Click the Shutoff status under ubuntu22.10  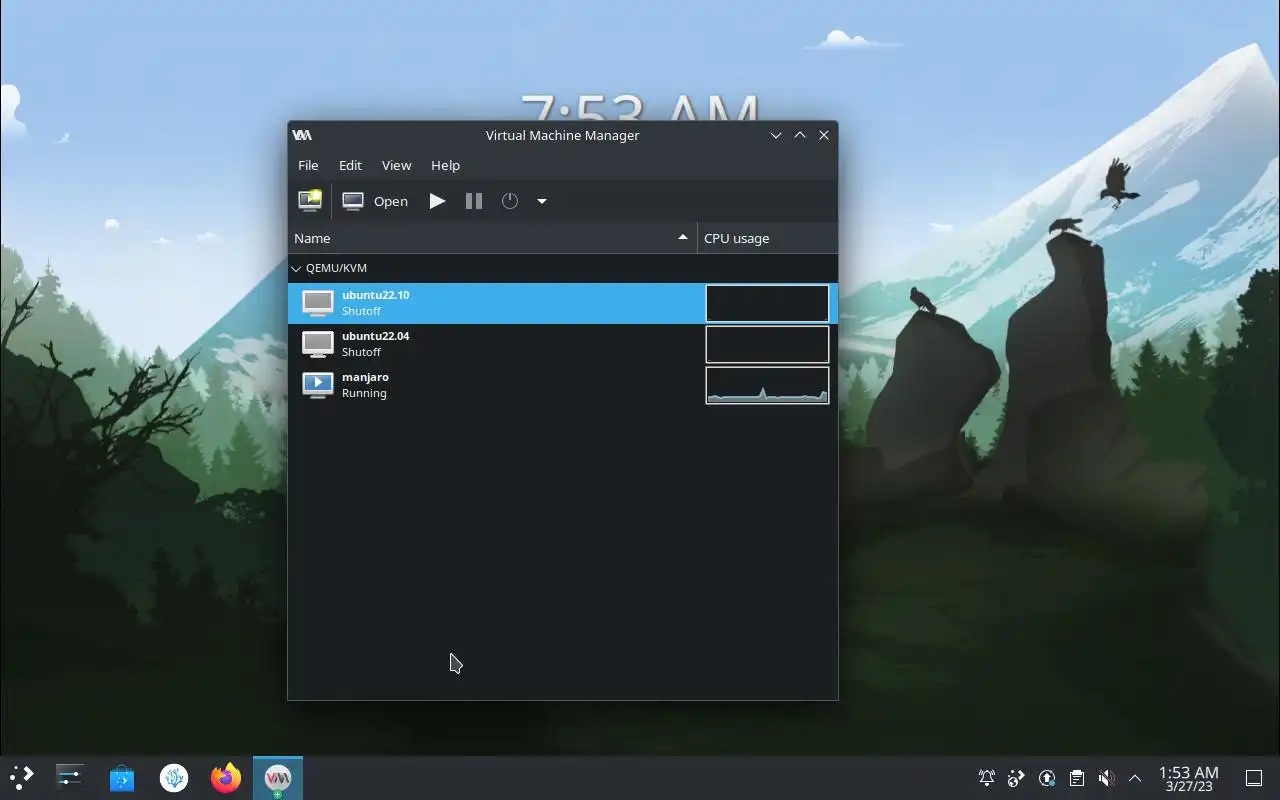361,311
